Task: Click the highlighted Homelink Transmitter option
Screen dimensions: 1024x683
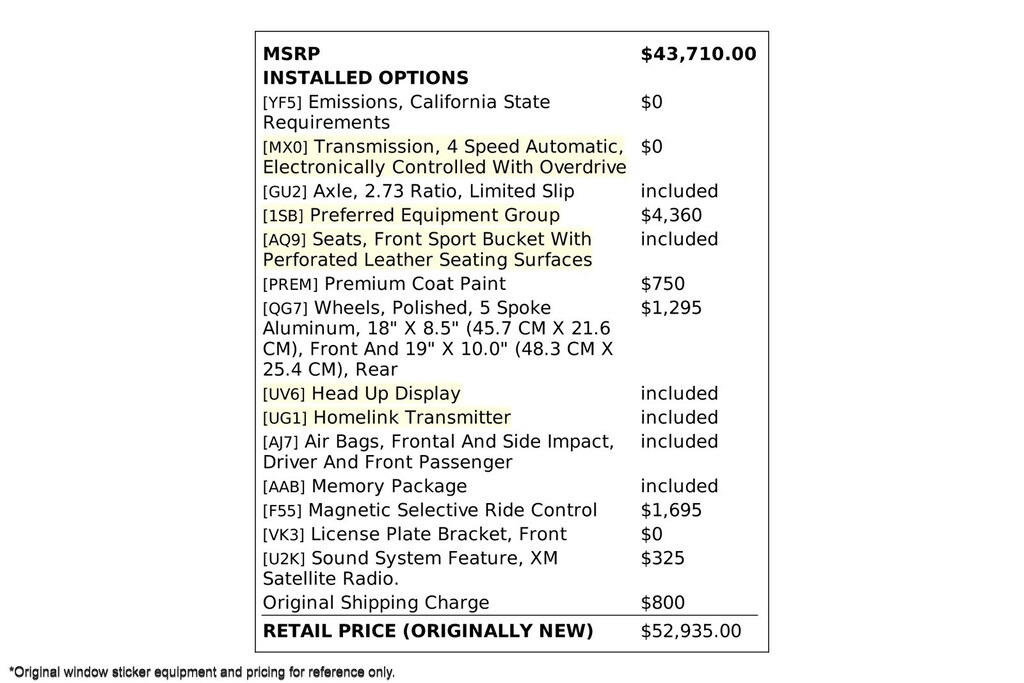Action: [386, 418]
